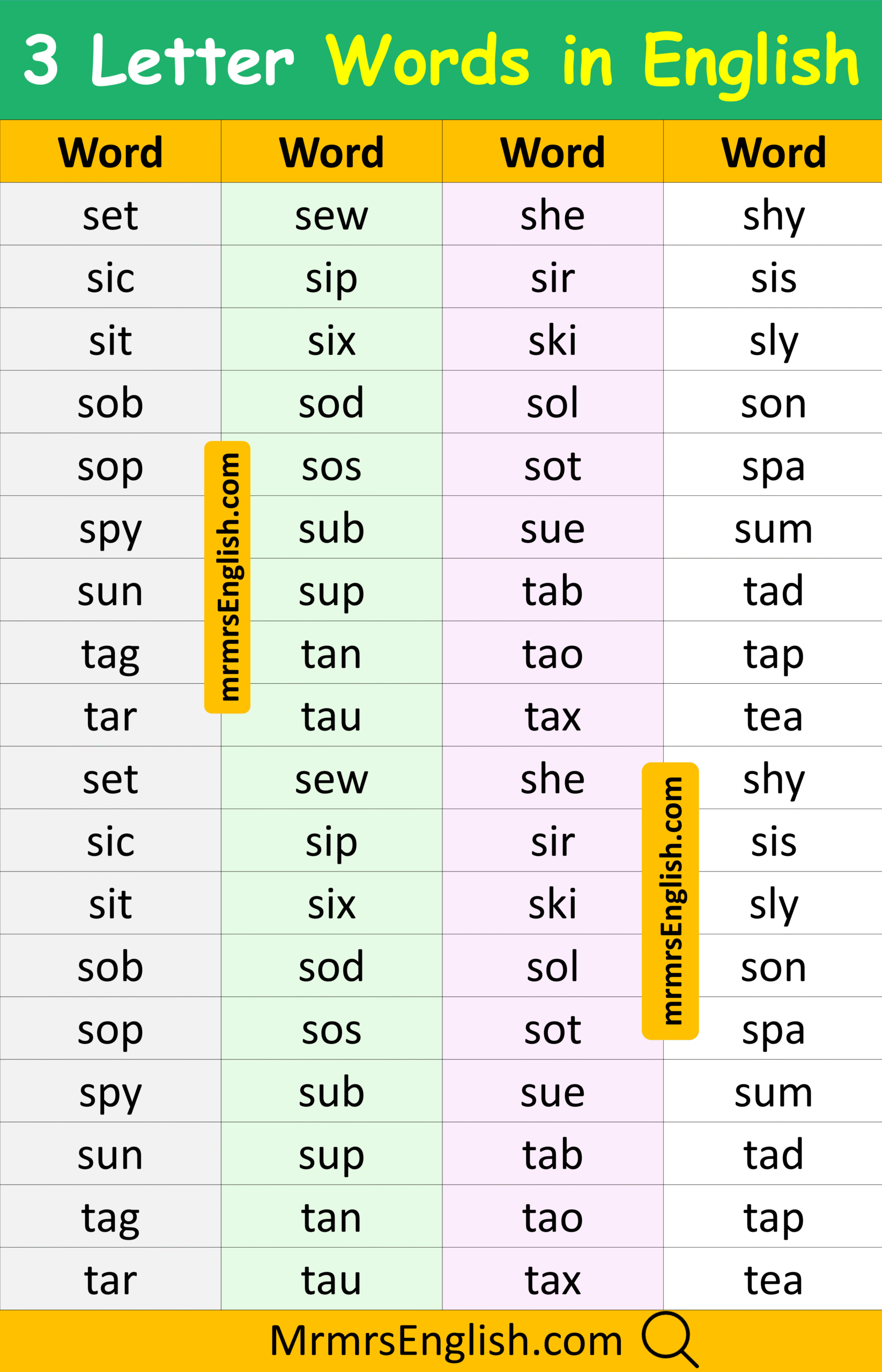Select the last "tax" cell in the table
Screen dimensions: 882x1372
coord(553,1280)
